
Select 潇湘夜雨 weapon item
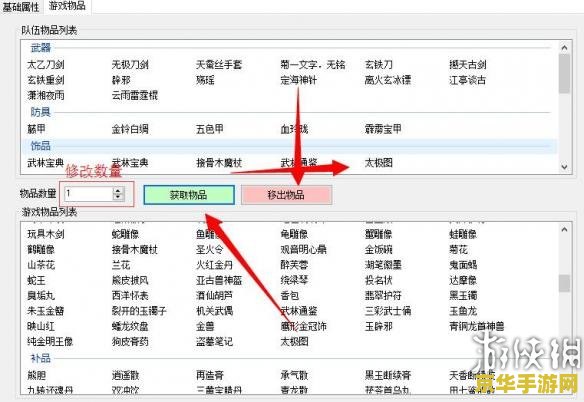(45, 95)
